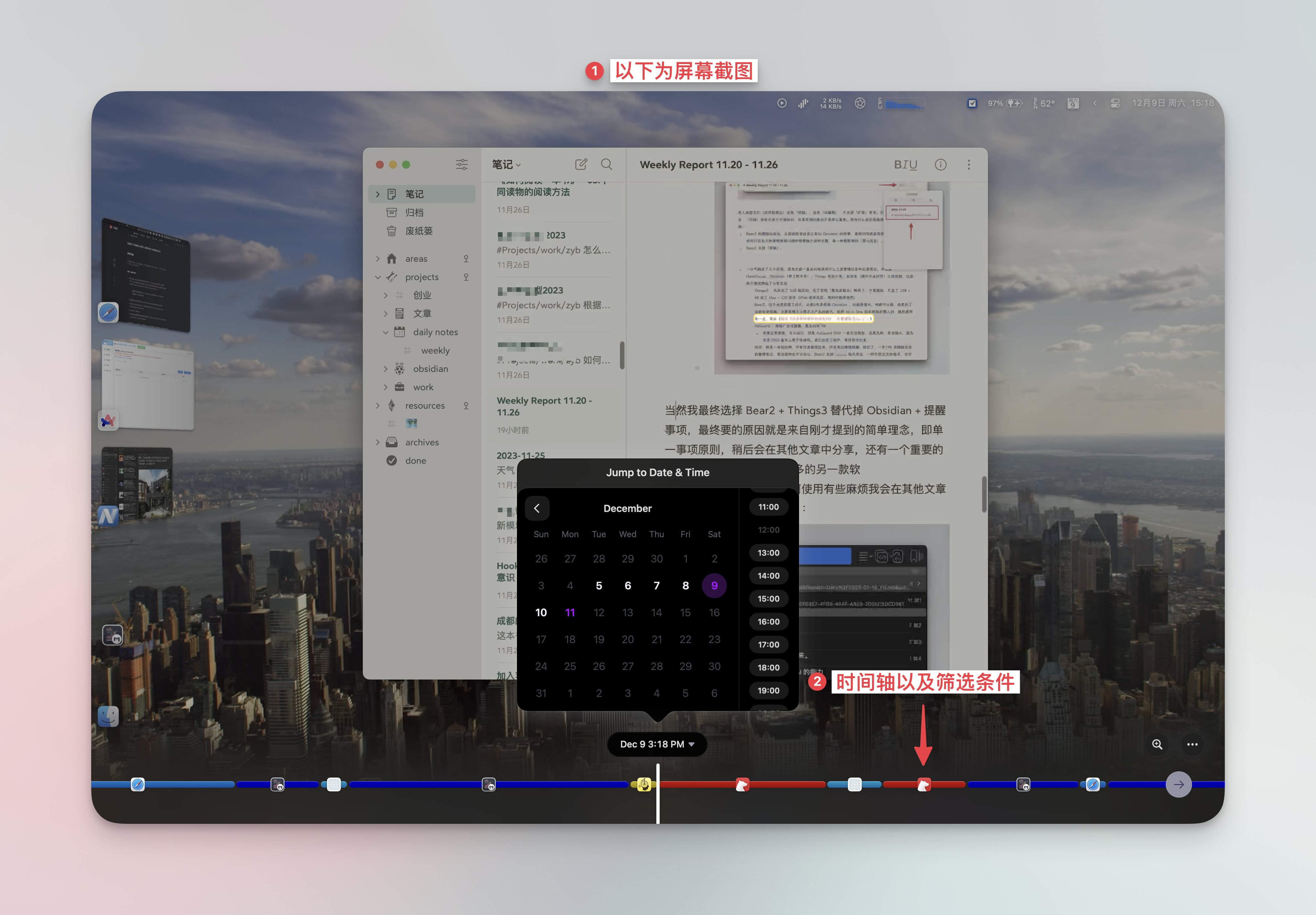Collapse the daily notes tag
The width and height of the screenshot is (1316, 915).
[x=385, y=332]
